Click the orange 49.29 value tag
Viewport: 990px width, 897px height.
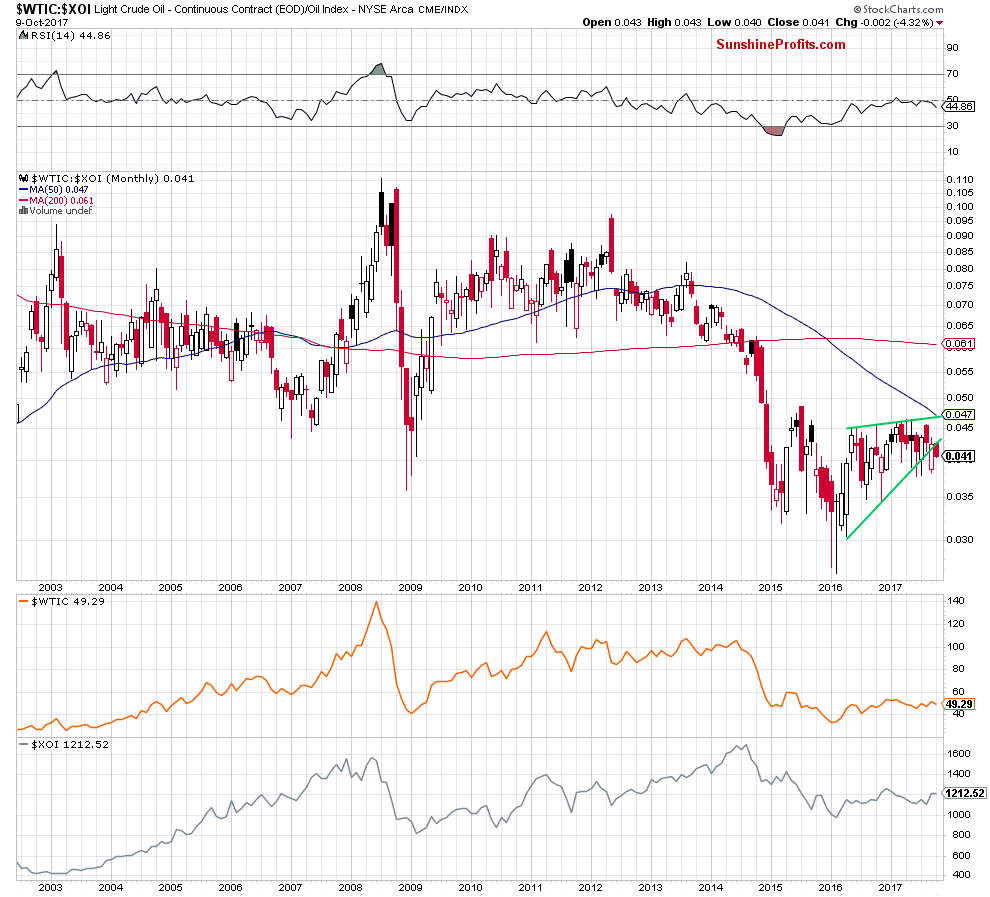coord(959,704)
